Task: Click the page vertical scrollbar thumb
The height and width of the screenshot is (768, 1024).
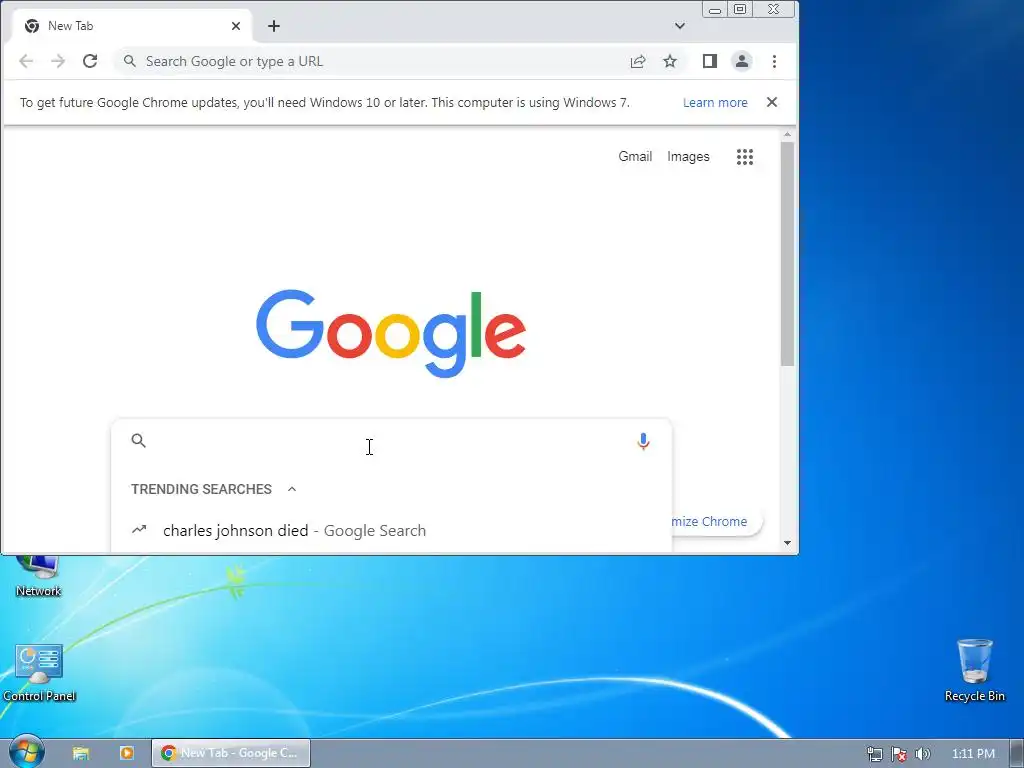Action: click(x=788, y=253)
